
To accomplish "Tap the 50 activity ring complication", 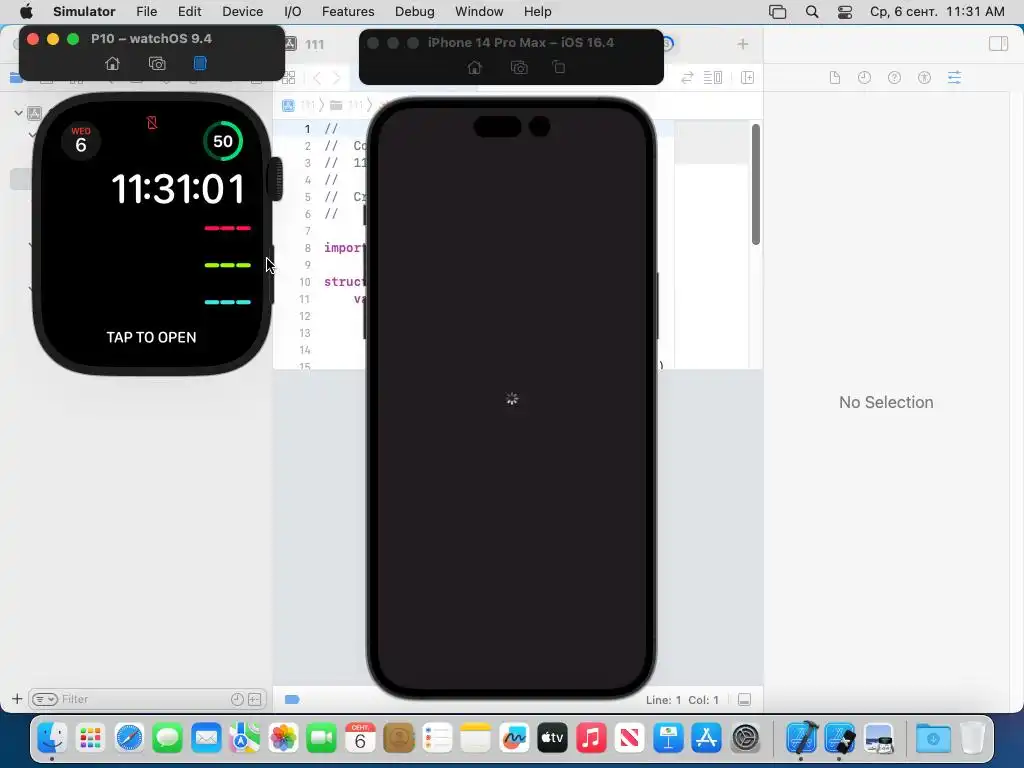I will coord(223,140).
